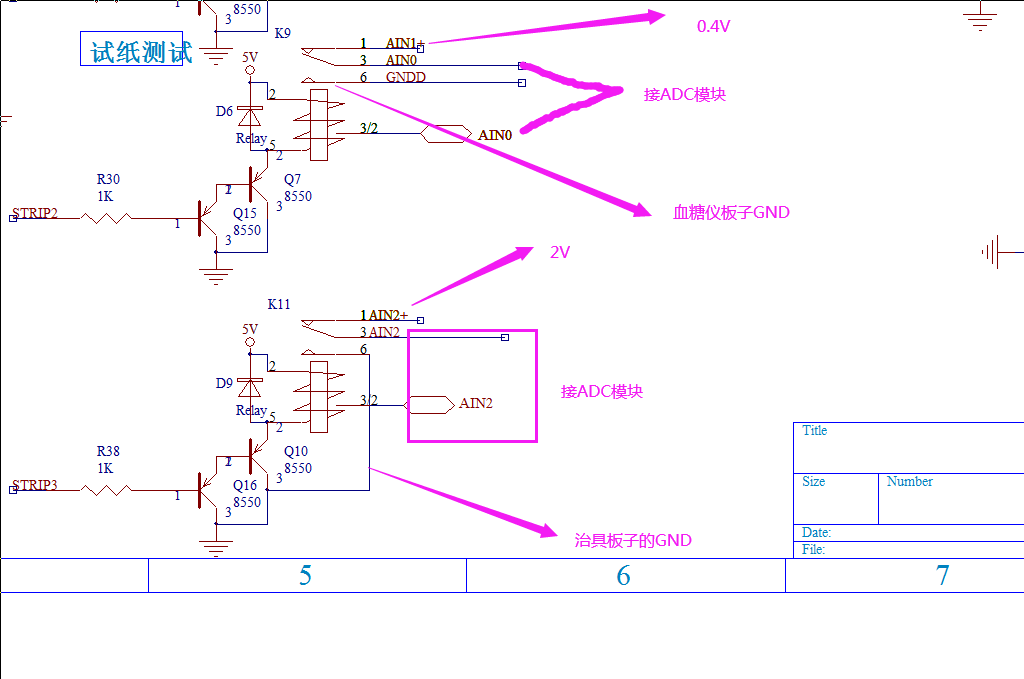Click the 8550 value under Q7
Viewport: 1024px width, 679px height.
point(298,196)
